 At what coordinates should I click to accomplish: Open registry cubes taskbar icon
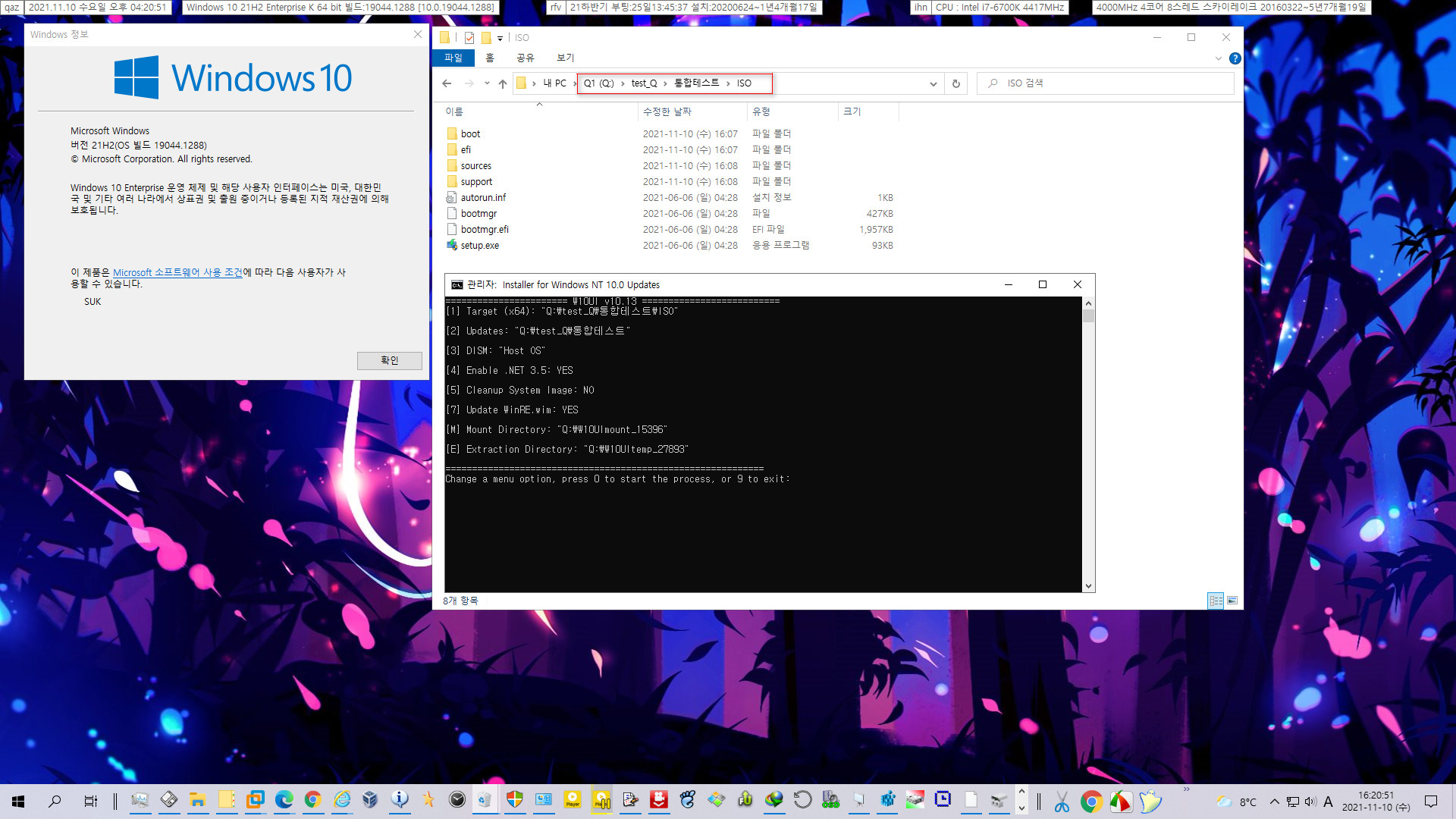(887, 800)
